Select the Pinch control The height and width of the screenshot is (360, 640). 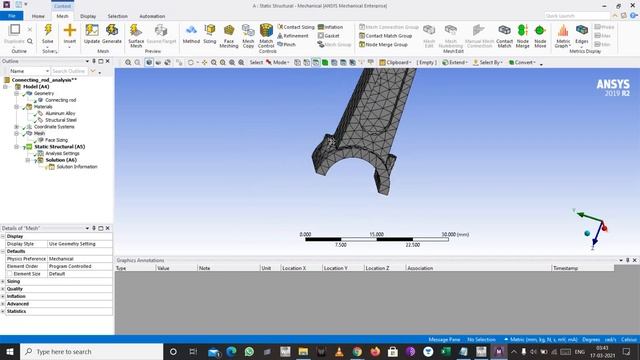click(x=287, y=44)
